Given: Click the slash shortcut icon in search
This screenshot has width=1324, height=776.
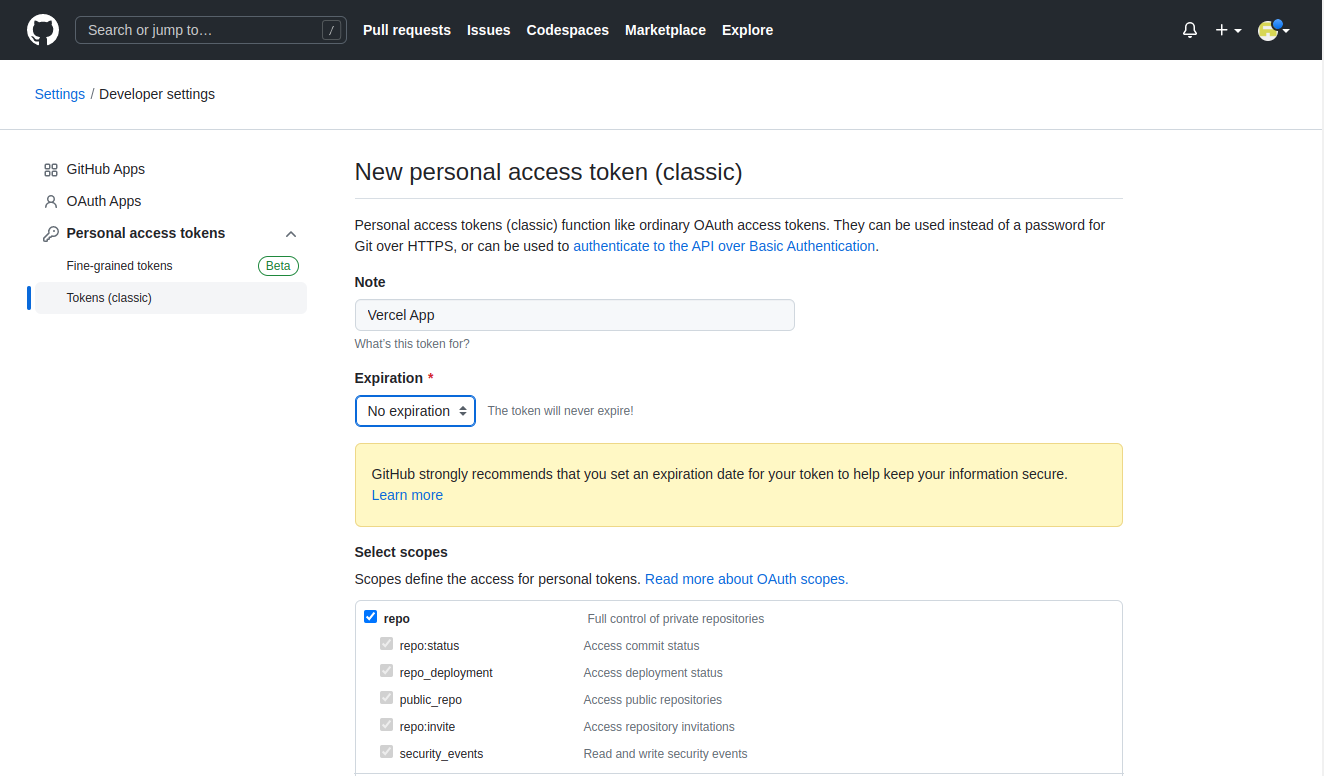Looking at the screenshot, I should (x=331, y=30).
